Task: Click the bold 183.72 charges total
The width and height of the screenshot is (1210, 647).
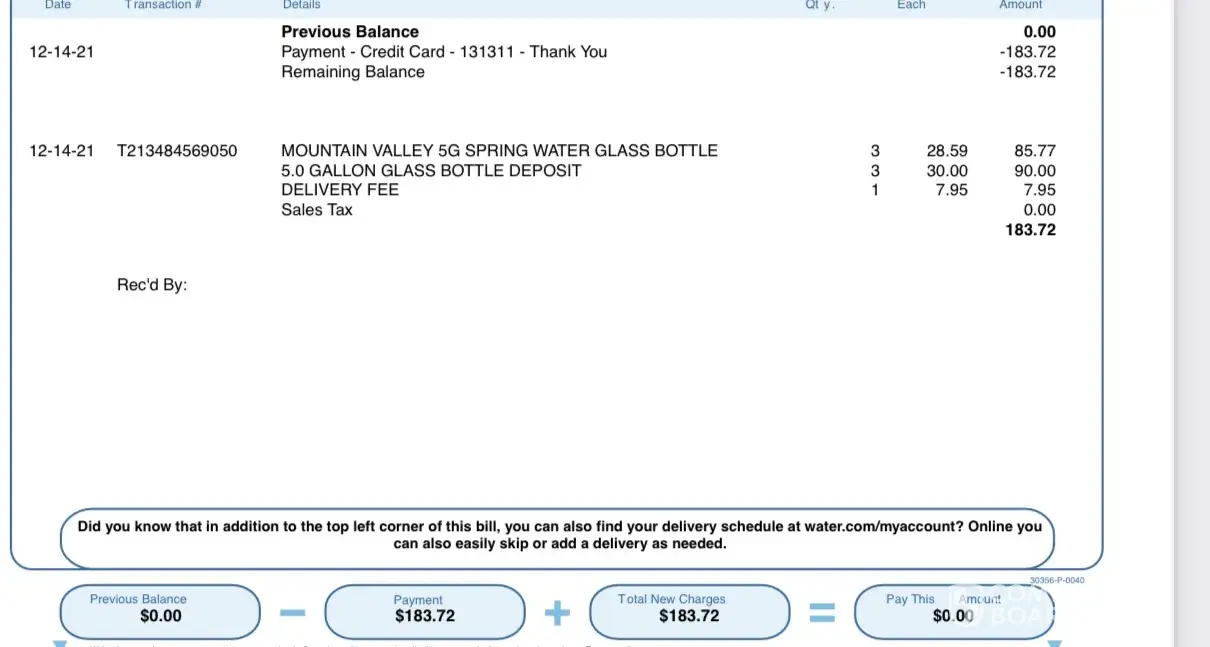Action: click(1030, 230)
